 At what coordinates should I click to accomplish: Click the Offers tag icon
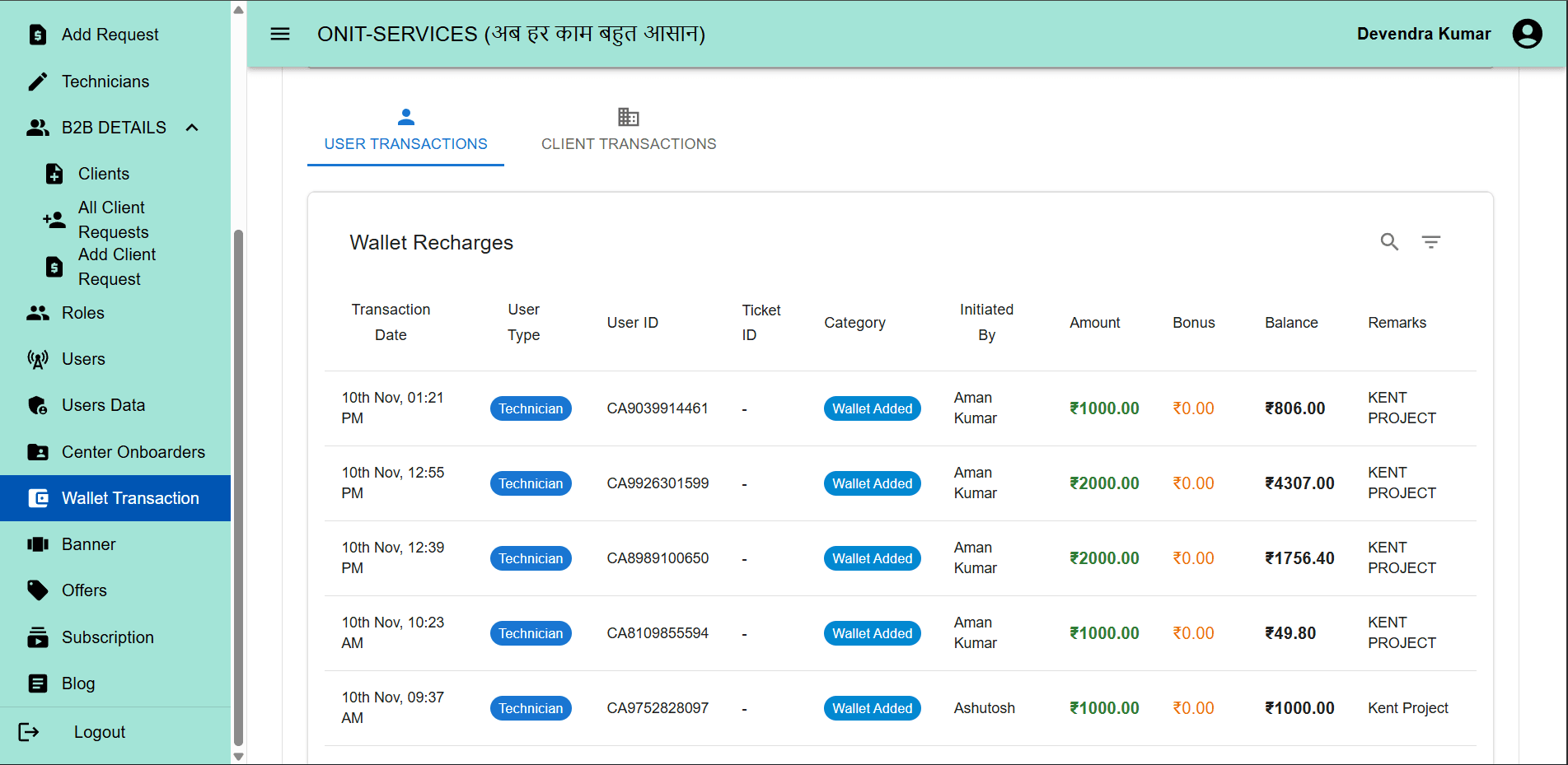pos(38,590)
